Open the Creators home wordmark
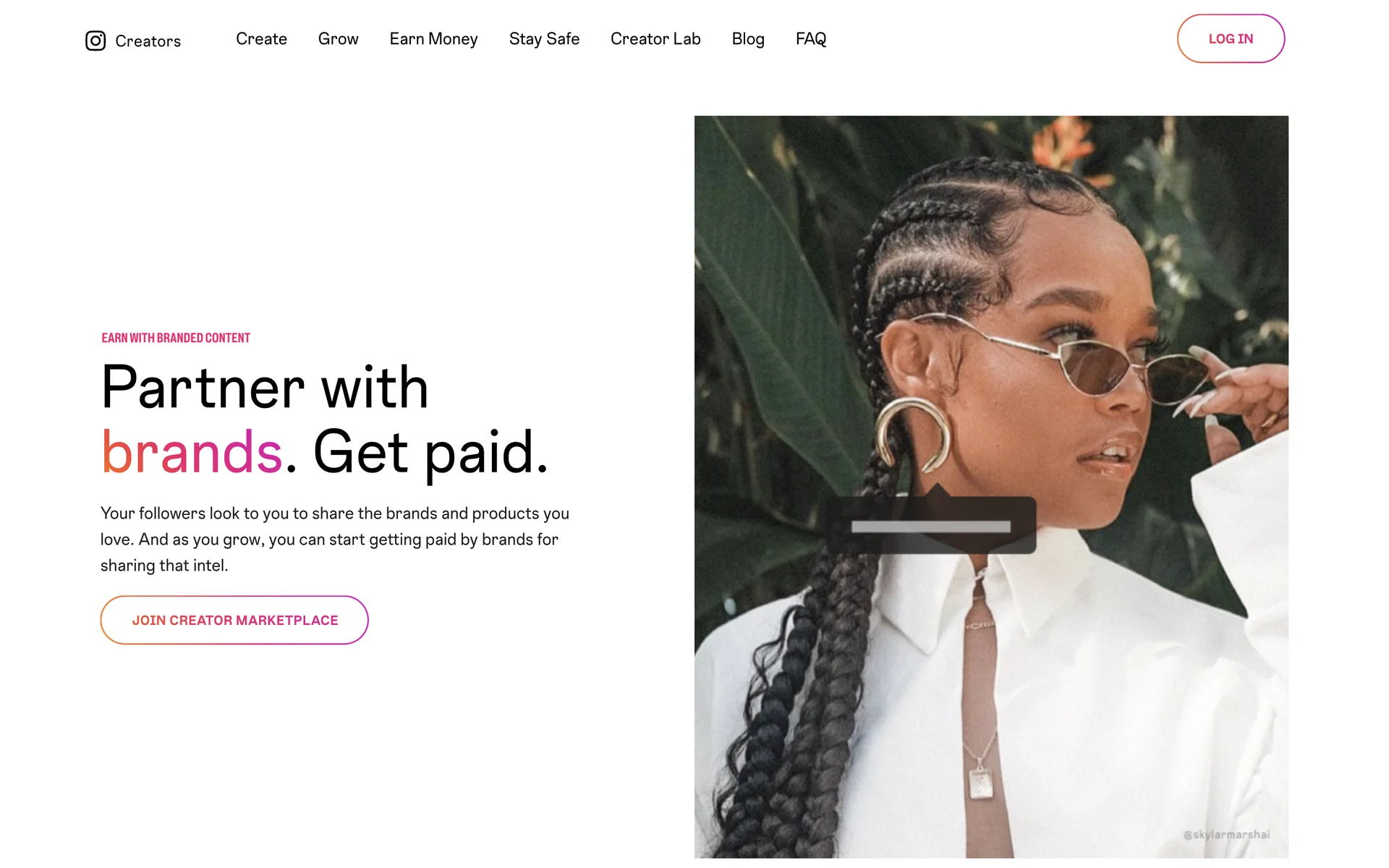Viewport: 1389px width, 868px height. click(148, 41)
